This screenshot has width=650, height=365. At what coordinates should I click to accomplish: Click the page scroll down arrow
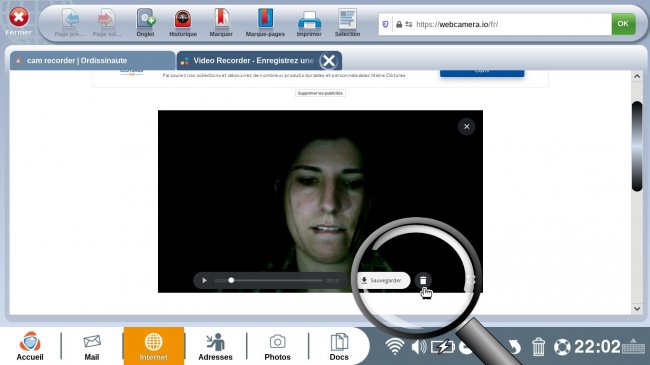[637, 309]
